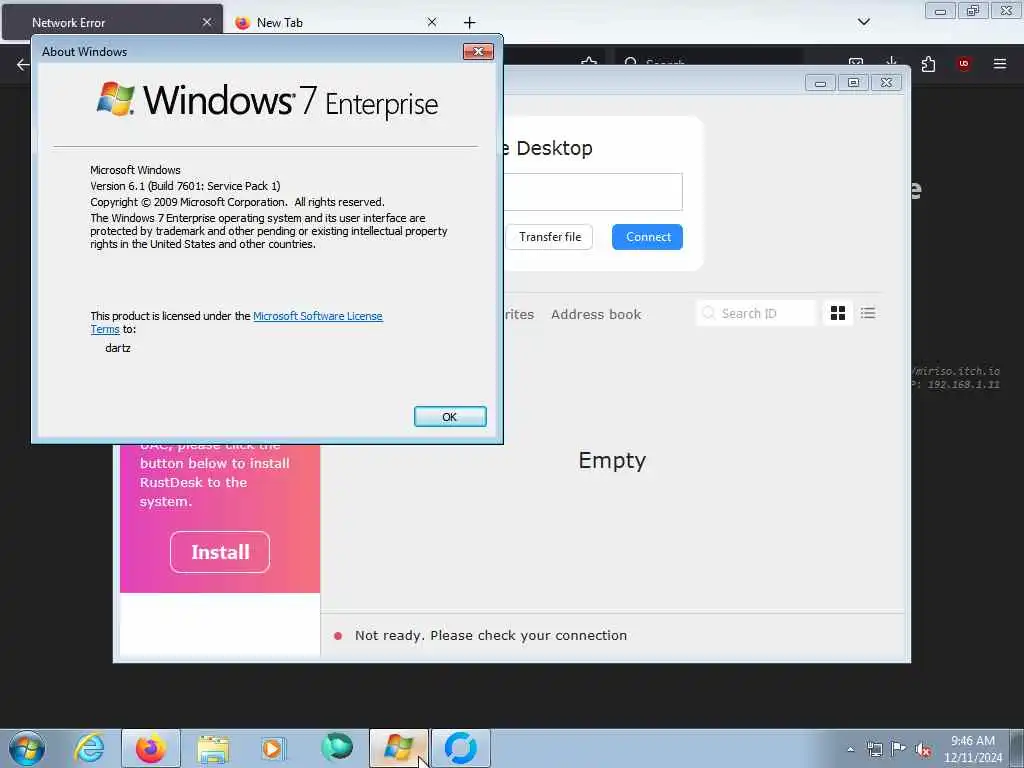Switch to RustDesk using its taskbar icon

pyautogui.click(x=460, y=748)
